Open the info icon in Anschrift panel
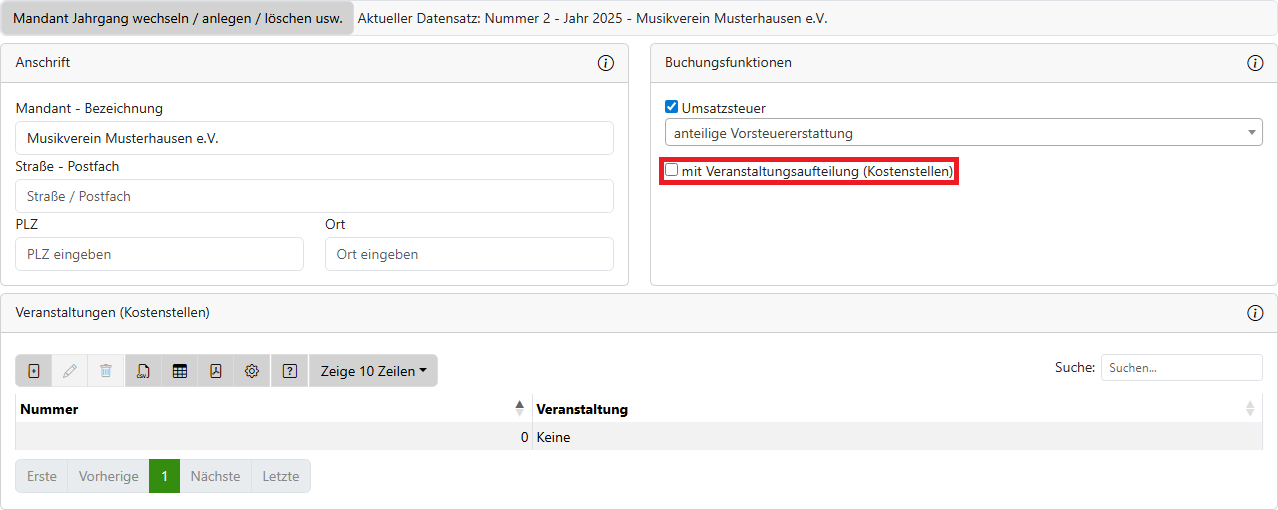The width and height of the screenshot is (1278, 510). (605, 63)
